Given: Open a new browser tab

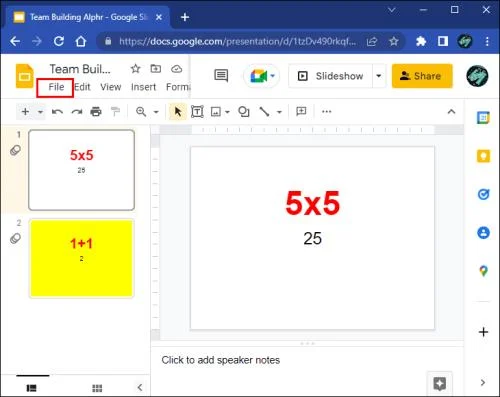Looking at the screenshot, I should [x=185, y=17].
